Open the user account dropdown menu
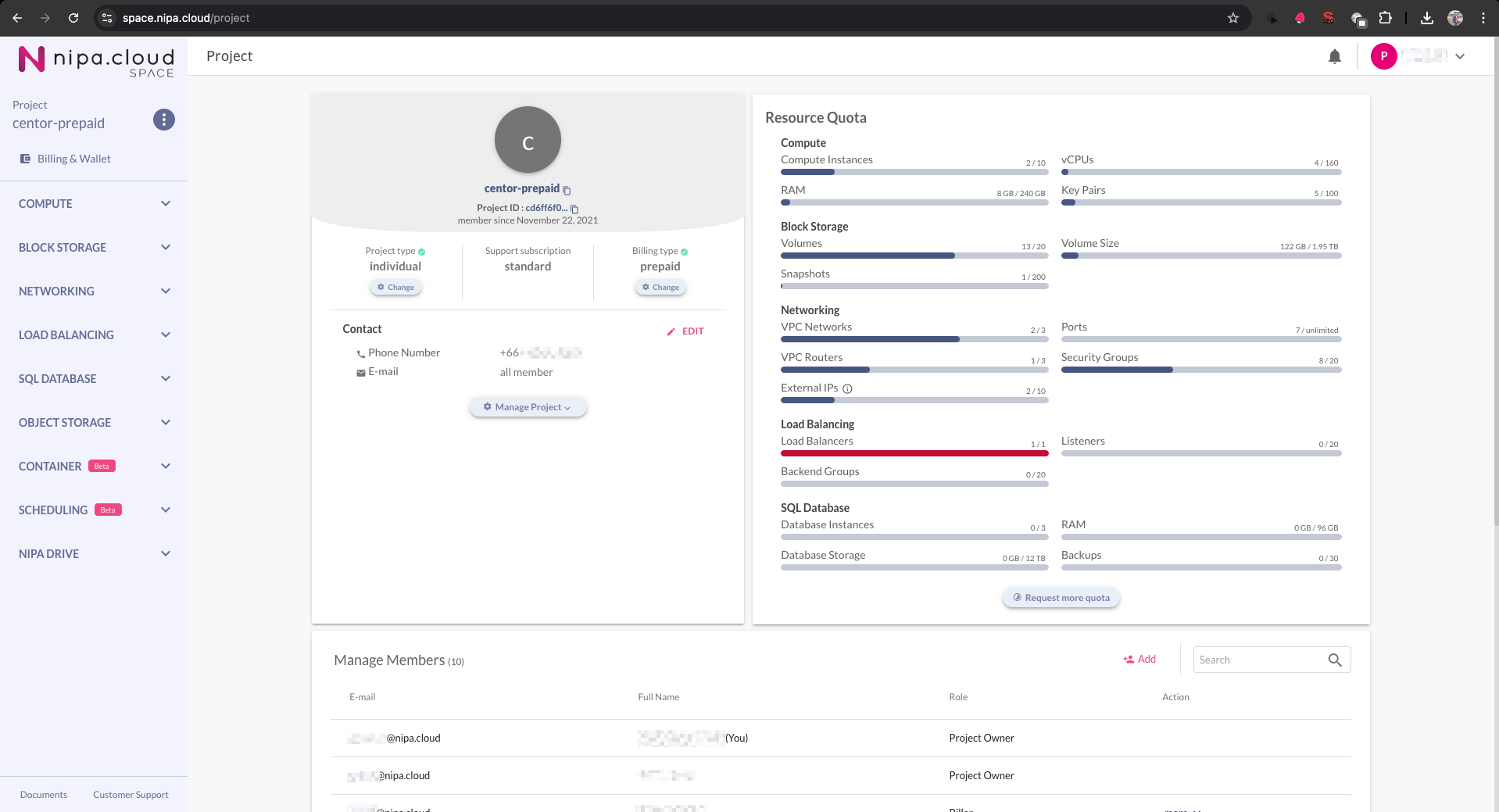 [1460, 56]
